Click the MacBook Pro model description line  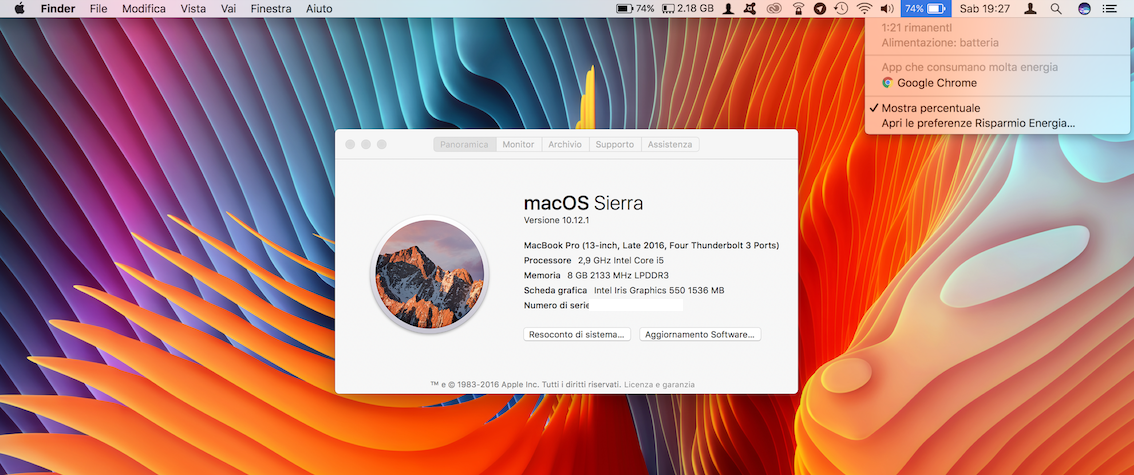[651, 245]
